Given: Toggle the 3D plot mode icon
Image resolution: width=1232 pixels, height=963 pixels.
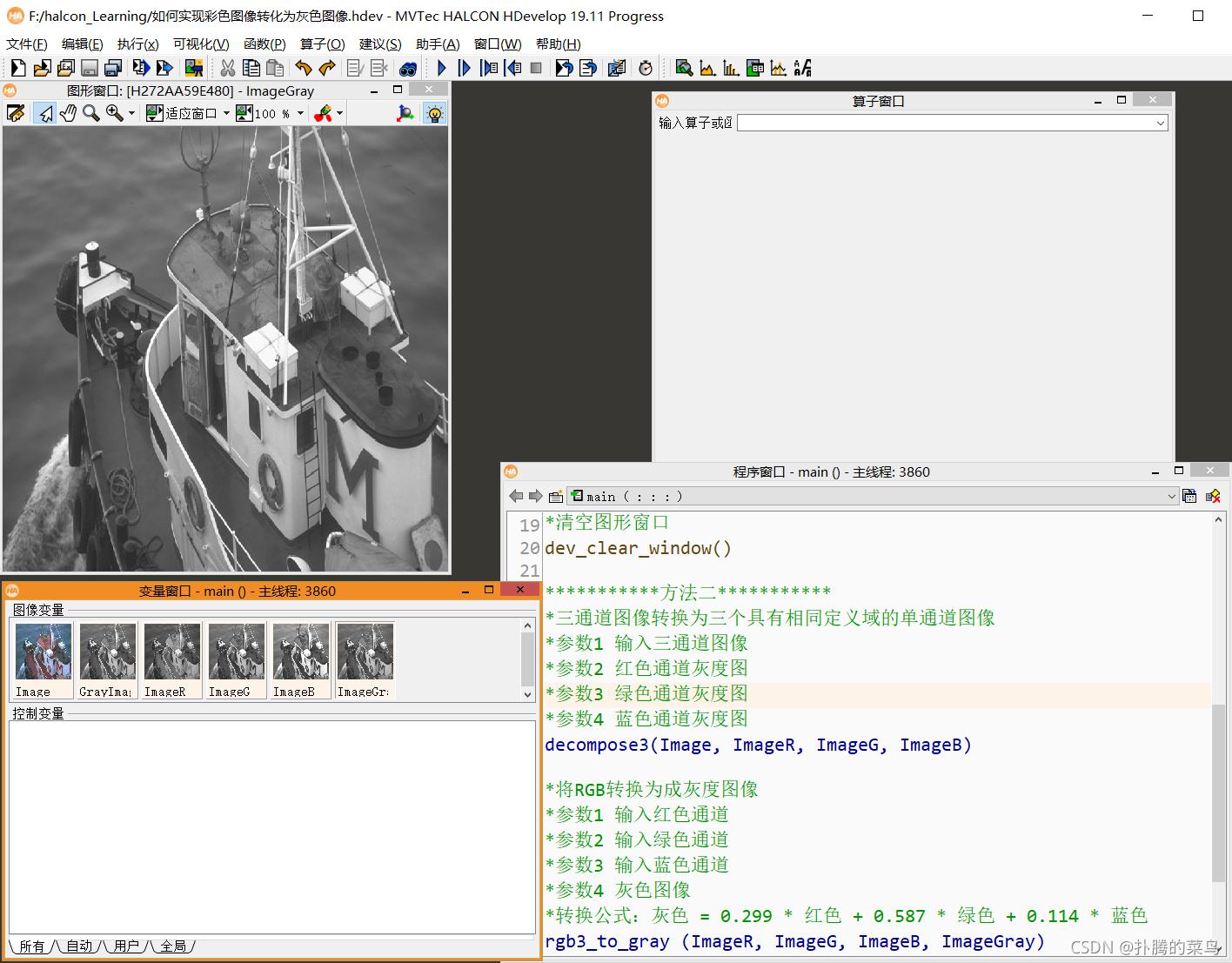Looking at the screenshot, I should tap(405, 113).
